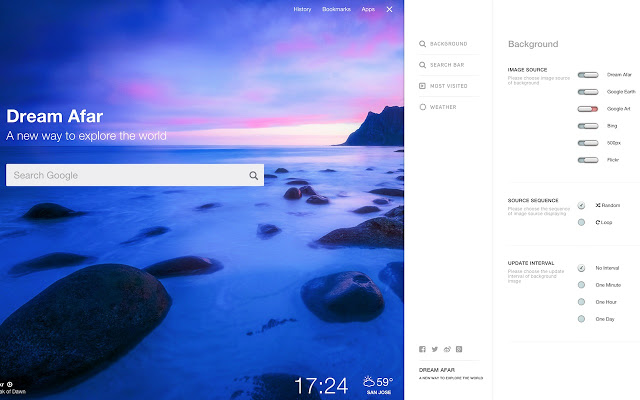This screenshot has height=400, width=640.
Task: Select the Loop source sequence option
Action: pyautogui.click(x=581, y=222)
